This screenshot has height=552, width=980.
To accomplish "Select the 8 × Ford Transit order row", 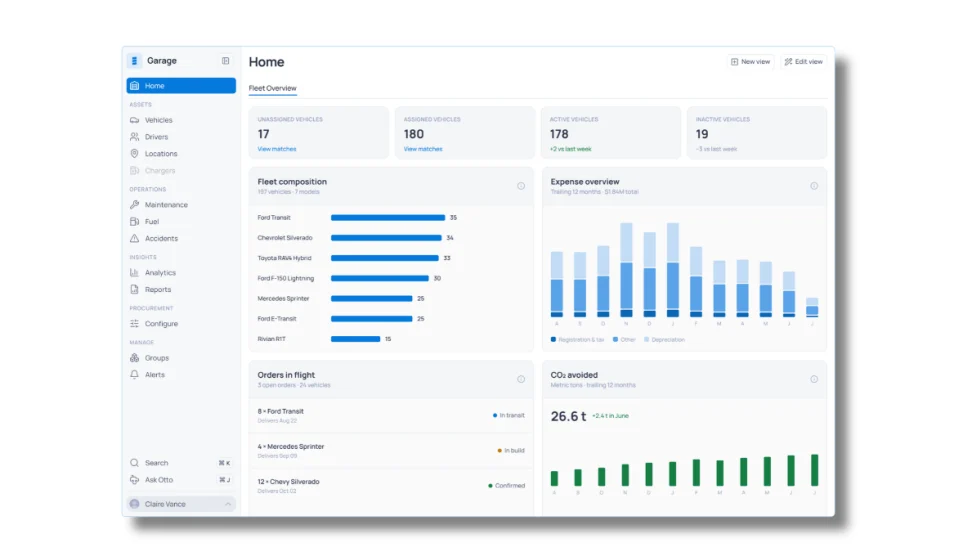I will (391, 416).
